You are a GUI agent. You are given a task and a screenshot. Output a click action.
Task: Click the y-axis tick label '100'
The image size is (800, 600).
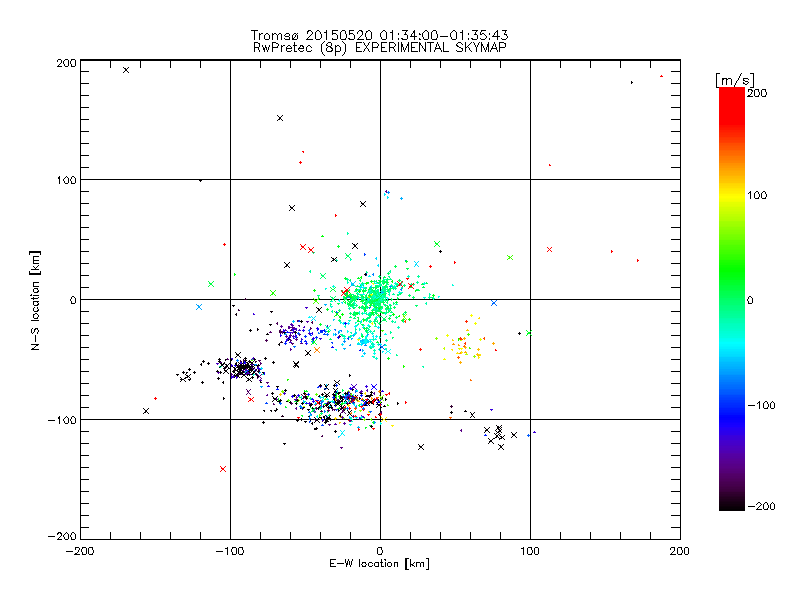point(66,180)
